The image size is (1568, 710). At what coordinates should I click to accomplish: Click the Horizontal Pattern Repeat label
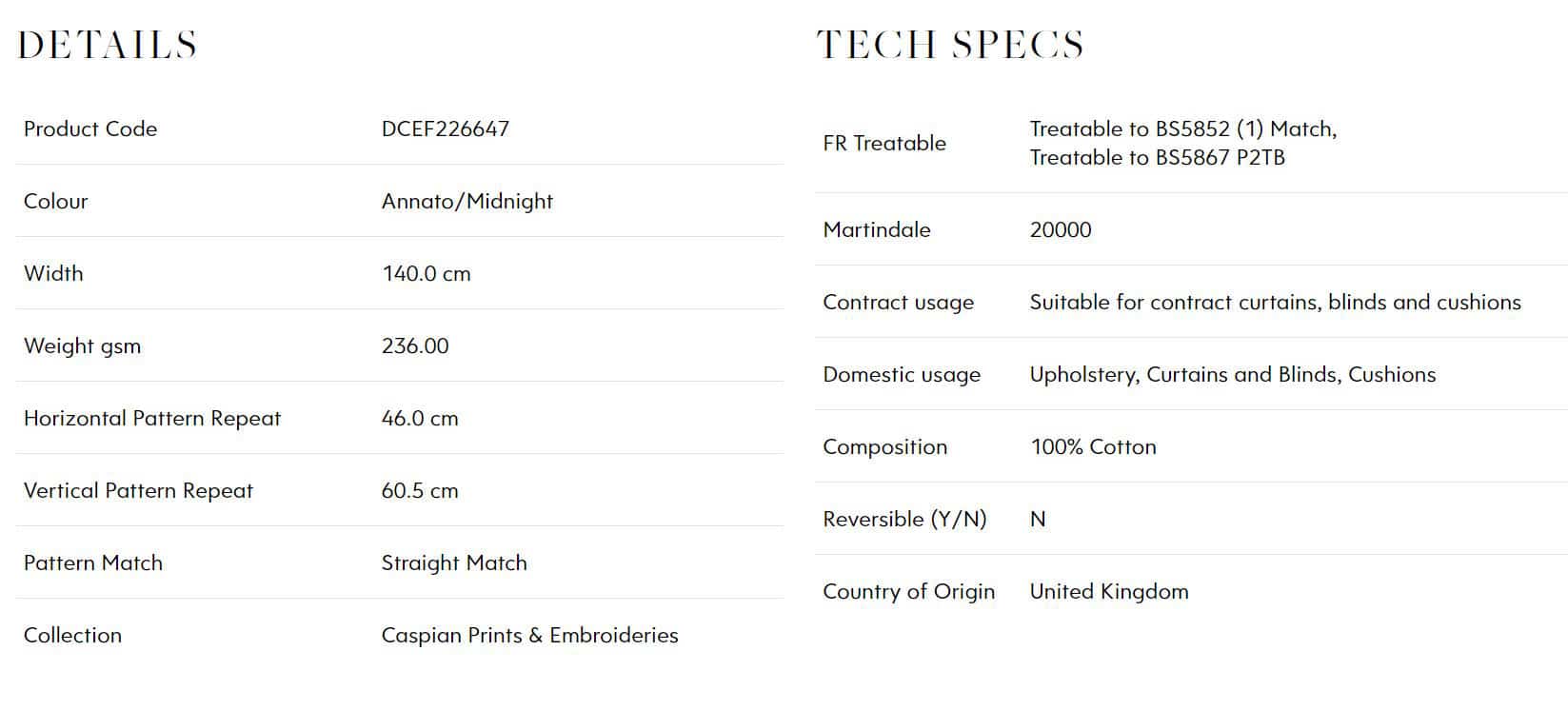pyautogui.click(x=152, y=419)
